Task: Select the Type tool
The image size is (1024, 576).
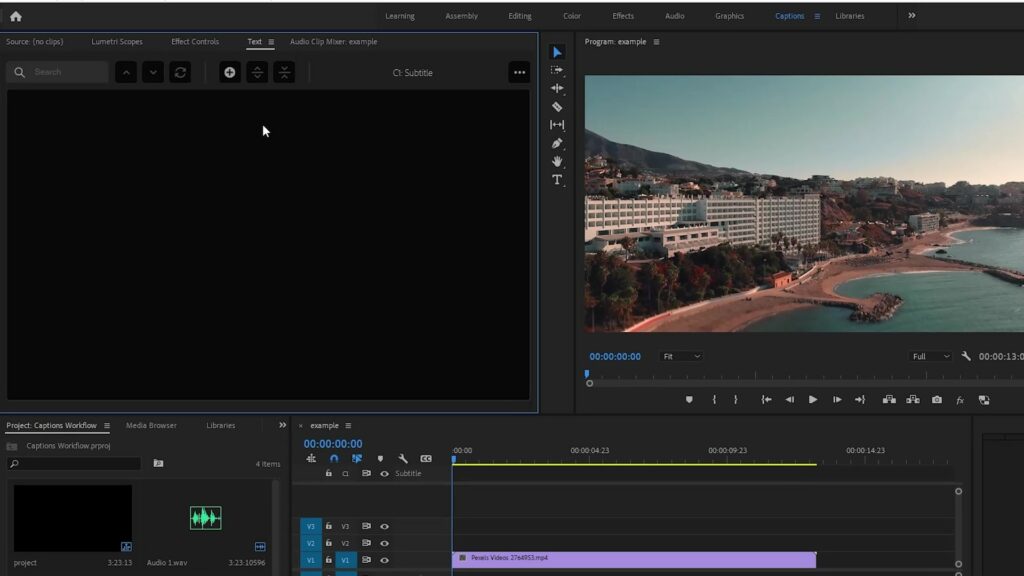Action: click(557, 180)
